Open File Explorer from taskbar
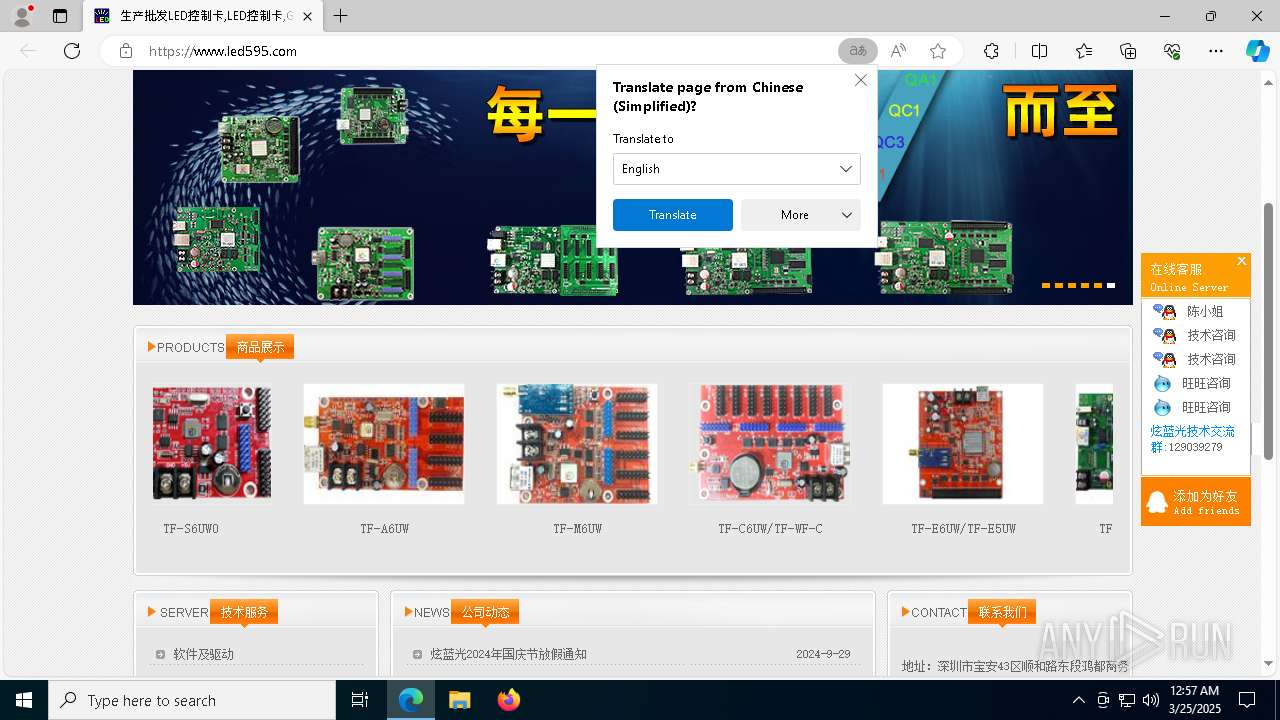 pyautogui.click(x=459, y=700)
